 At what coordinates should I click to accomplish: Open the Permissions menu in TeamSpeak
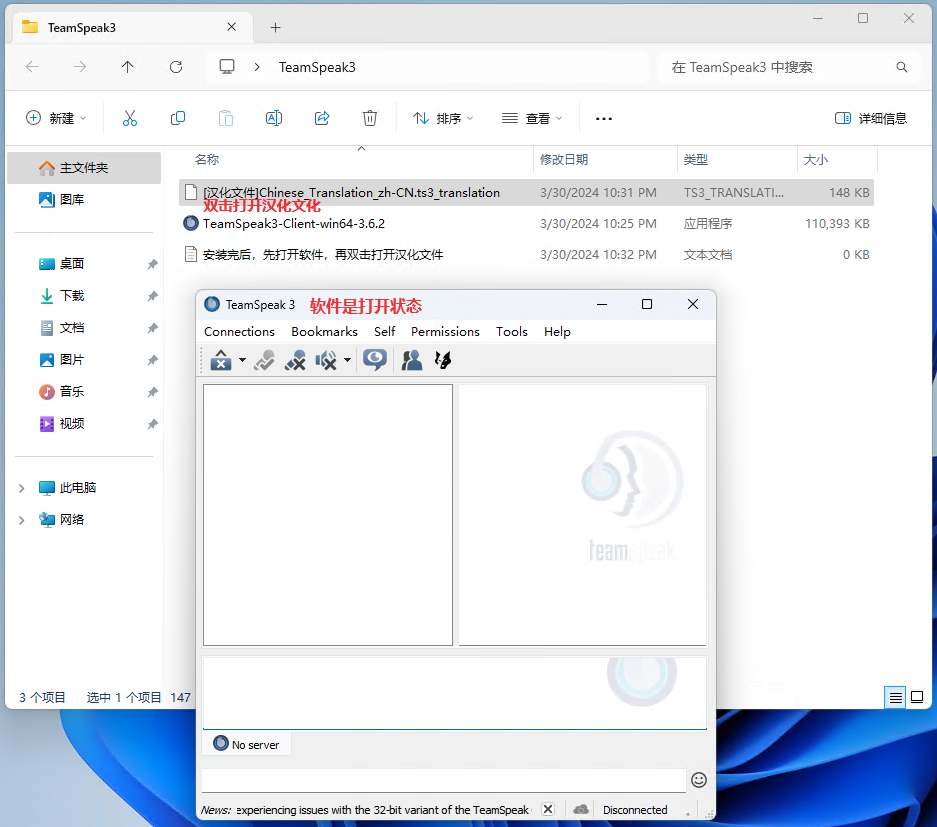click(445, 332)
